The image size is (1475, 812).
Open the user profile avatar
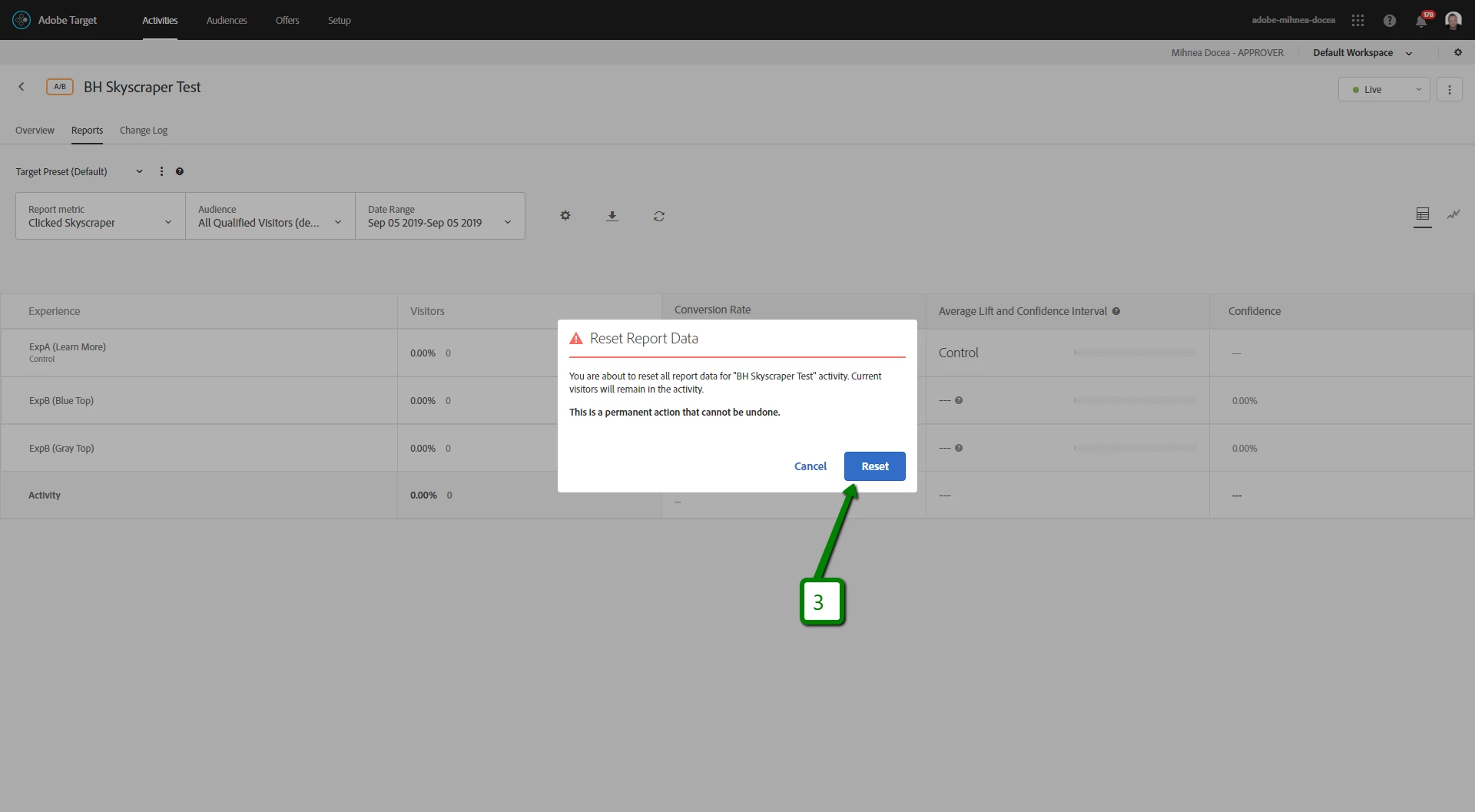tap(1453, 20)
